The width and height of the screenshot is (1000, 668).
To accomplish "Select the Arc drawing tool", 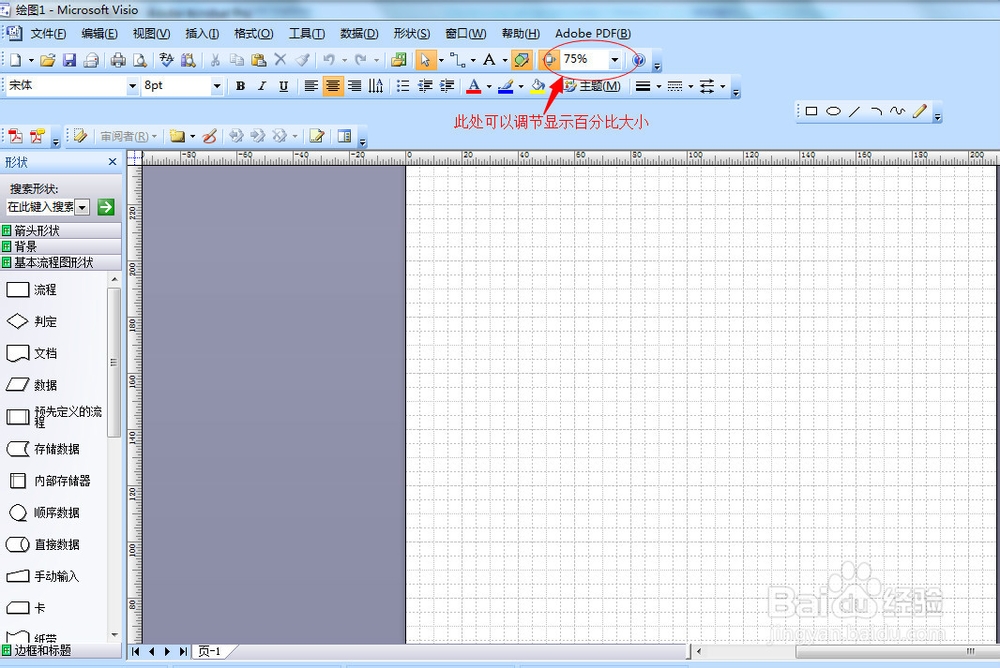I will click(x=876, y=111).
